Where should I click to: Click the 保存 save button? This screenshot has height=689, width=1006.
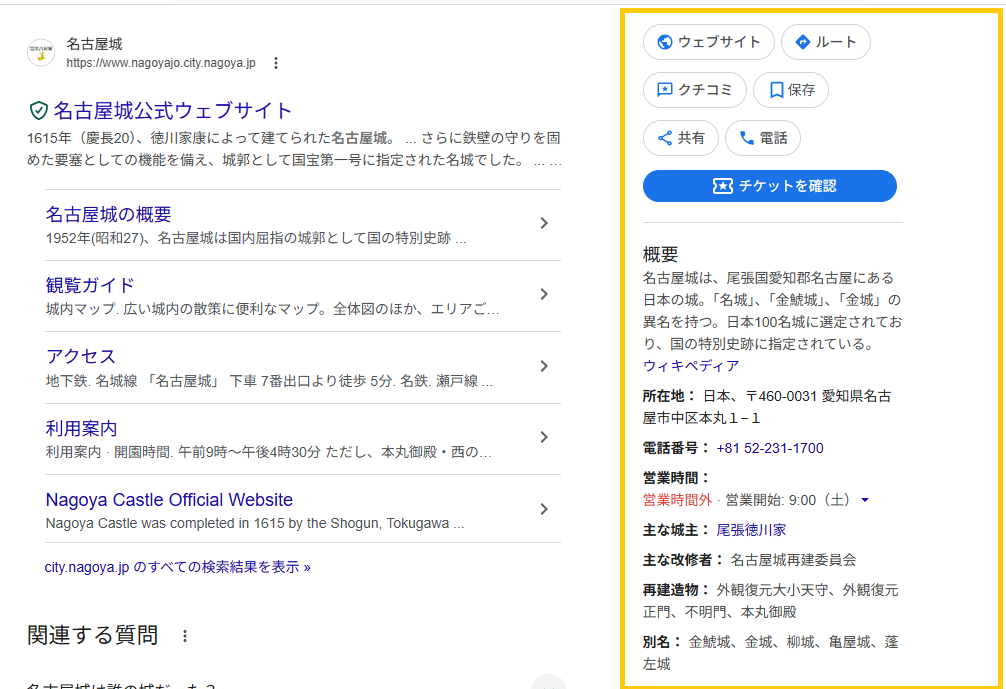[x=791, y=90]
